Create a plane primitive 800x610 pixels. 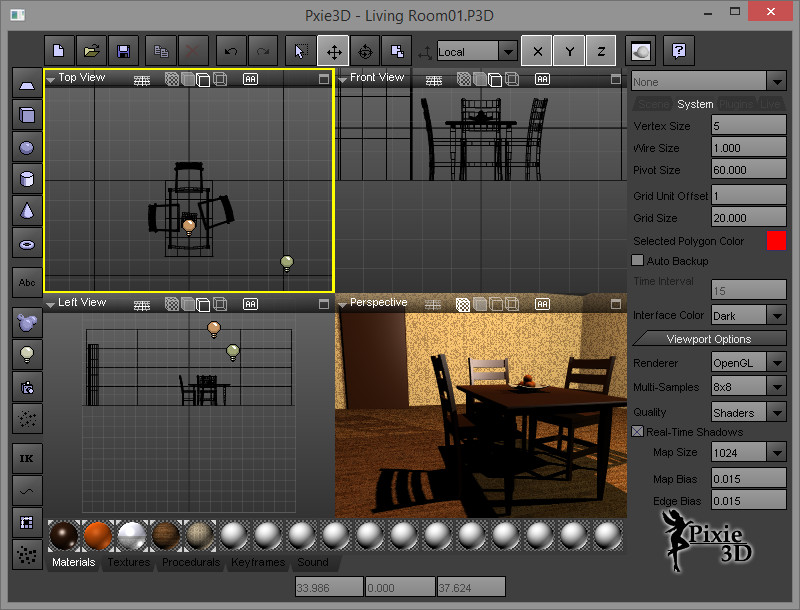pyautogui.click(x=27, y=84)
